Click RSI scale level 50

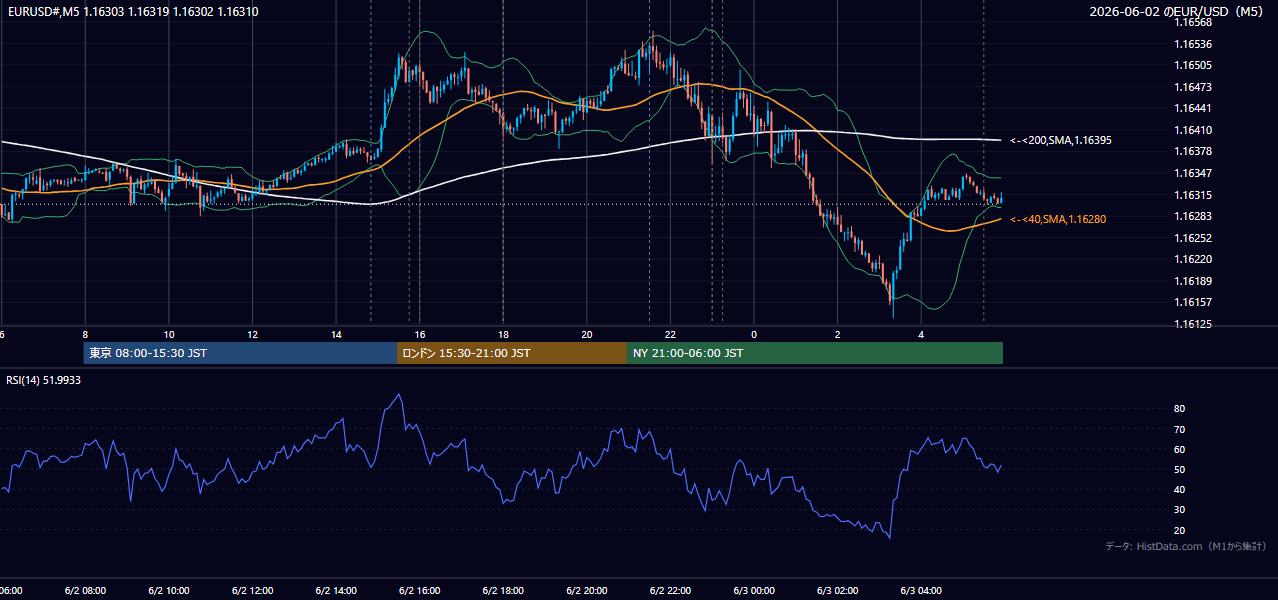point(1179,469)
